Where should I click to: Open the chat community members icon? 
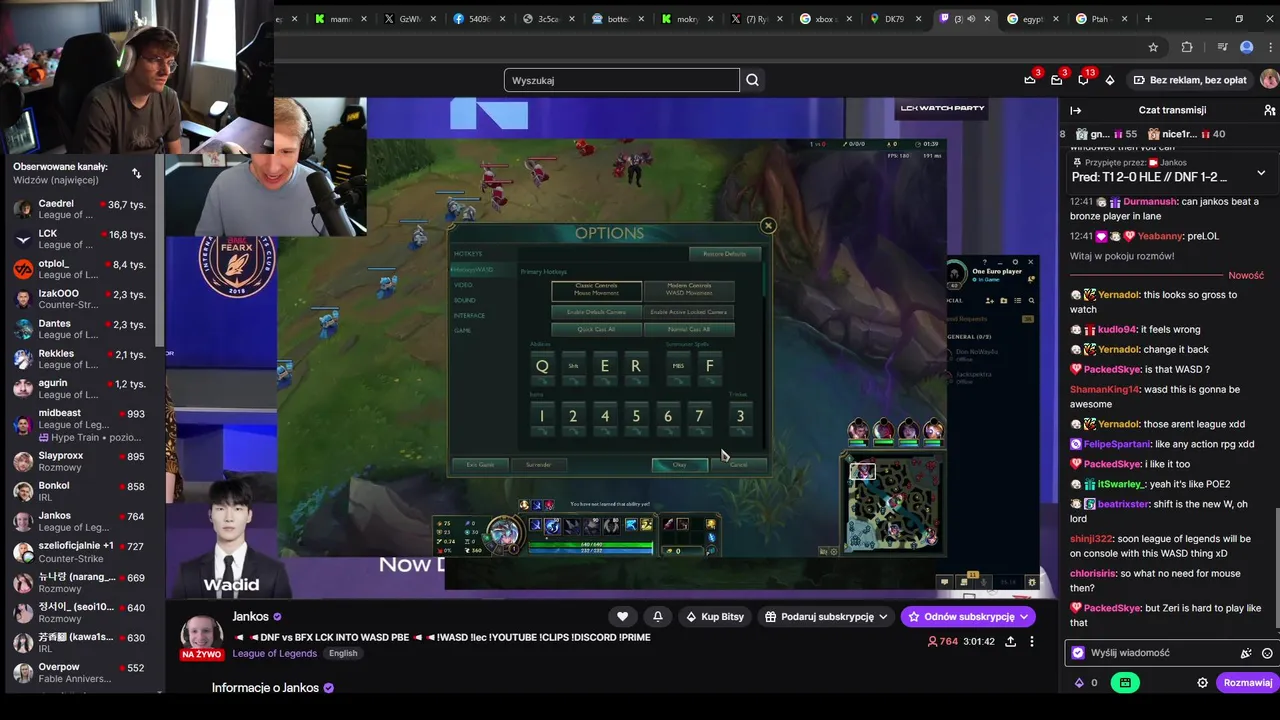[x=1269, y=110]
